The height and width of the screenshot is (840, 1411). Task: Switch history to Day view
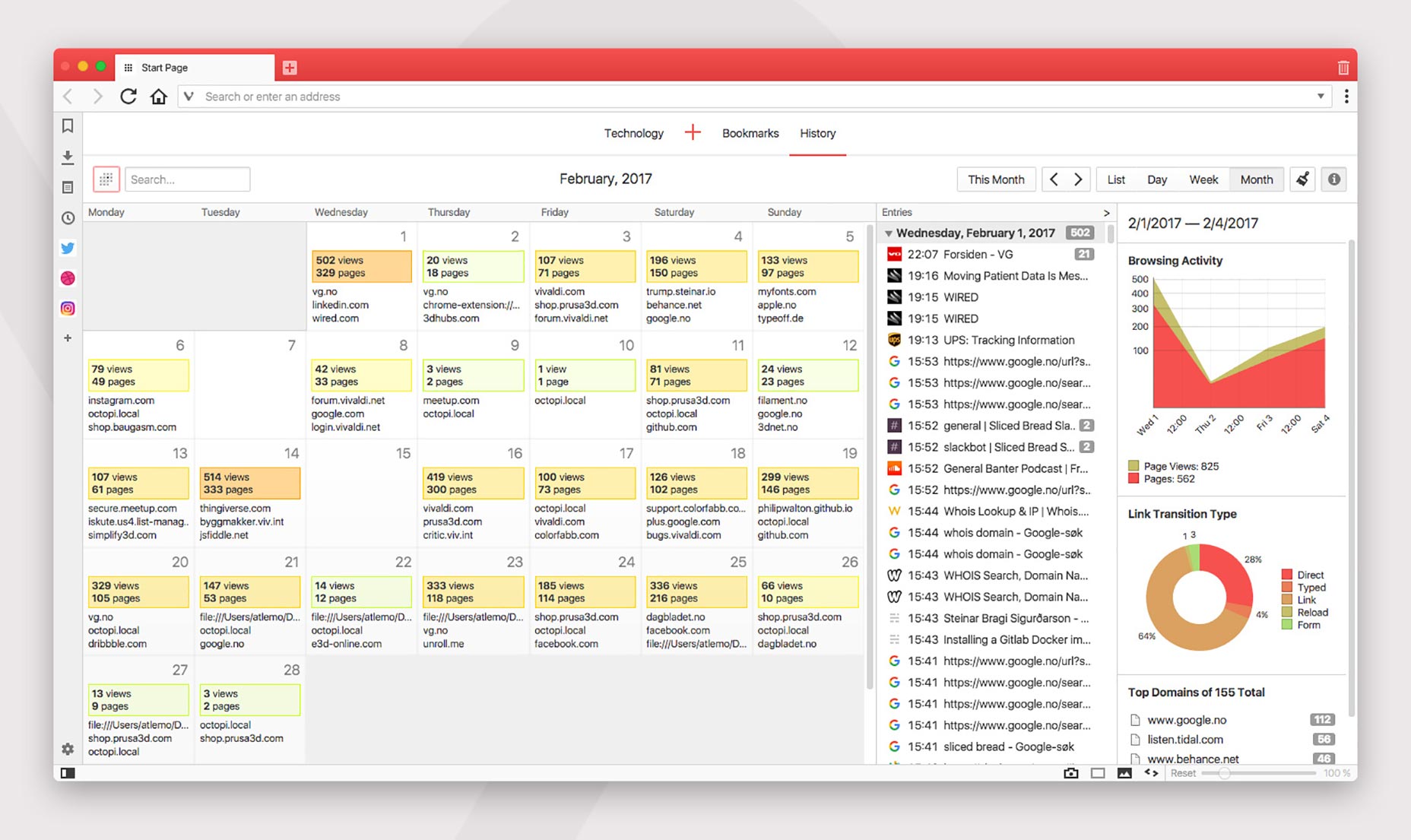click(1157, 179)
